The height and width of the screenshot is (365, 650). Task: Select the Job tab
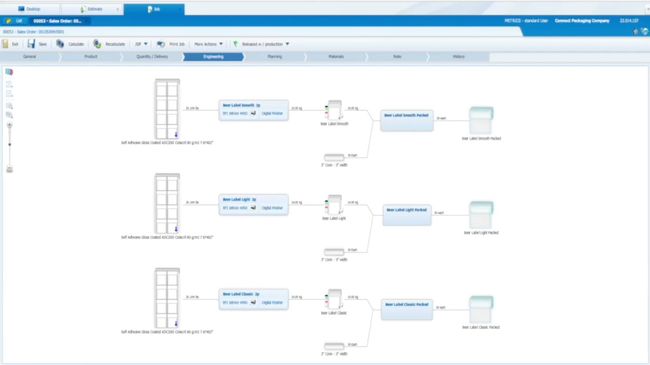click(x=154, y=9)
